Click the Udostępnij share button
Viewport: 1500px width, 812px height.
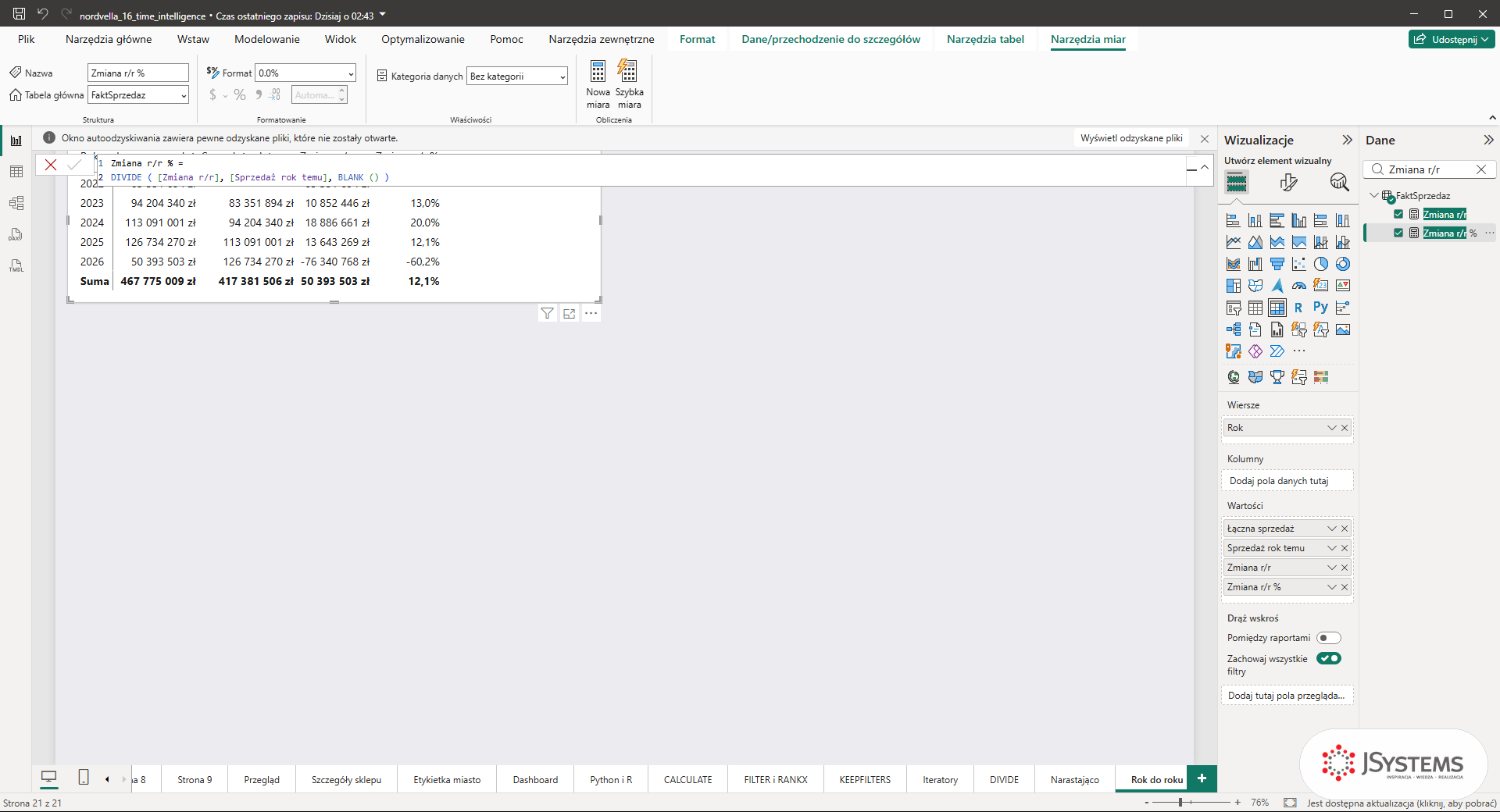[1452, 39]
